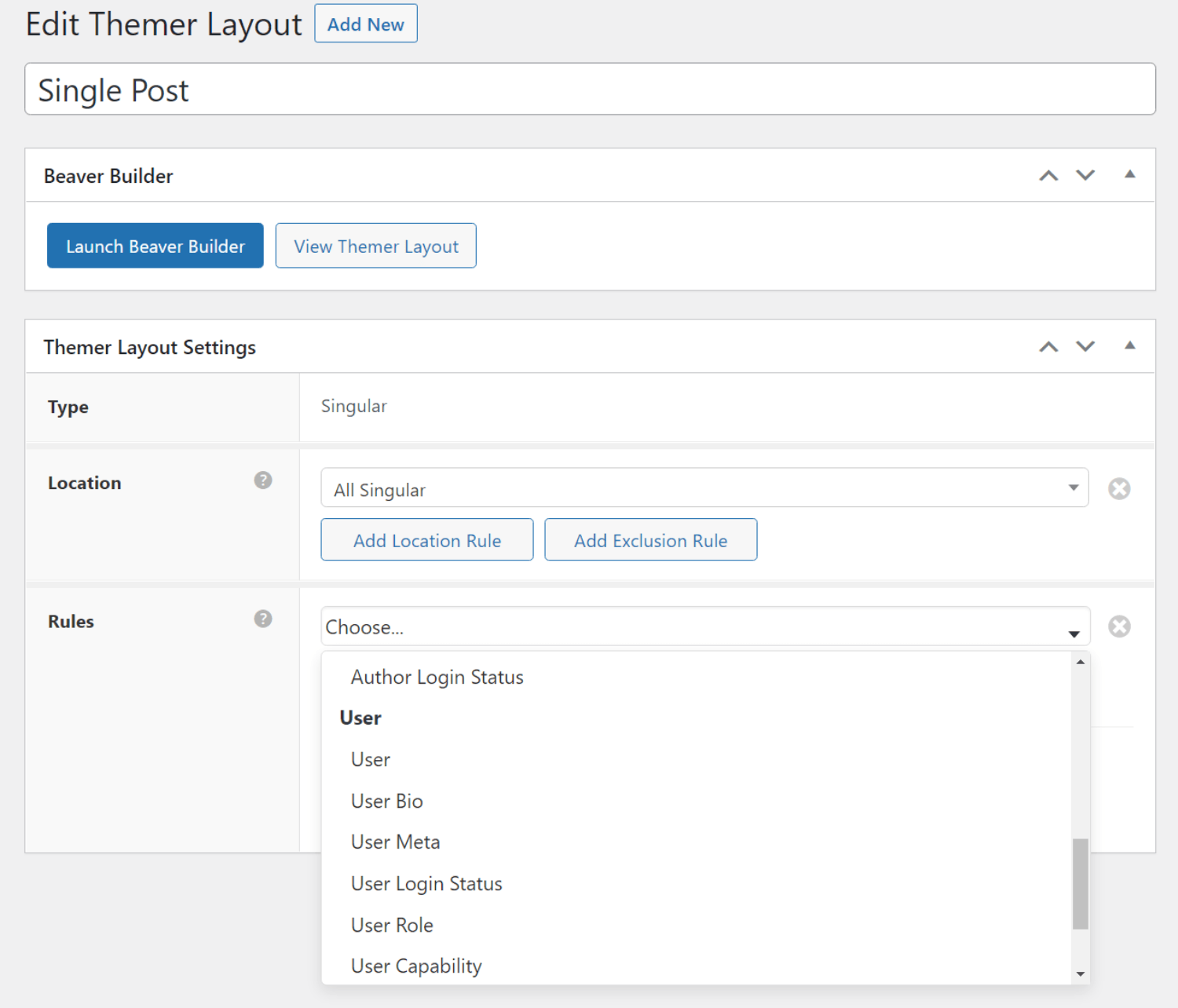Select the indented User rule option
This screenshot has width=1178, height=1008.
(x=697, y=759)
